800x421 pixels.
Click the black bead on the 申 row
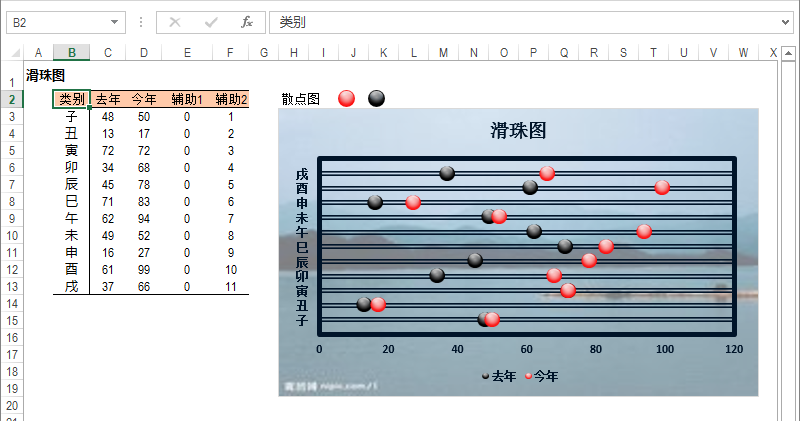click(x=375, y=202)
